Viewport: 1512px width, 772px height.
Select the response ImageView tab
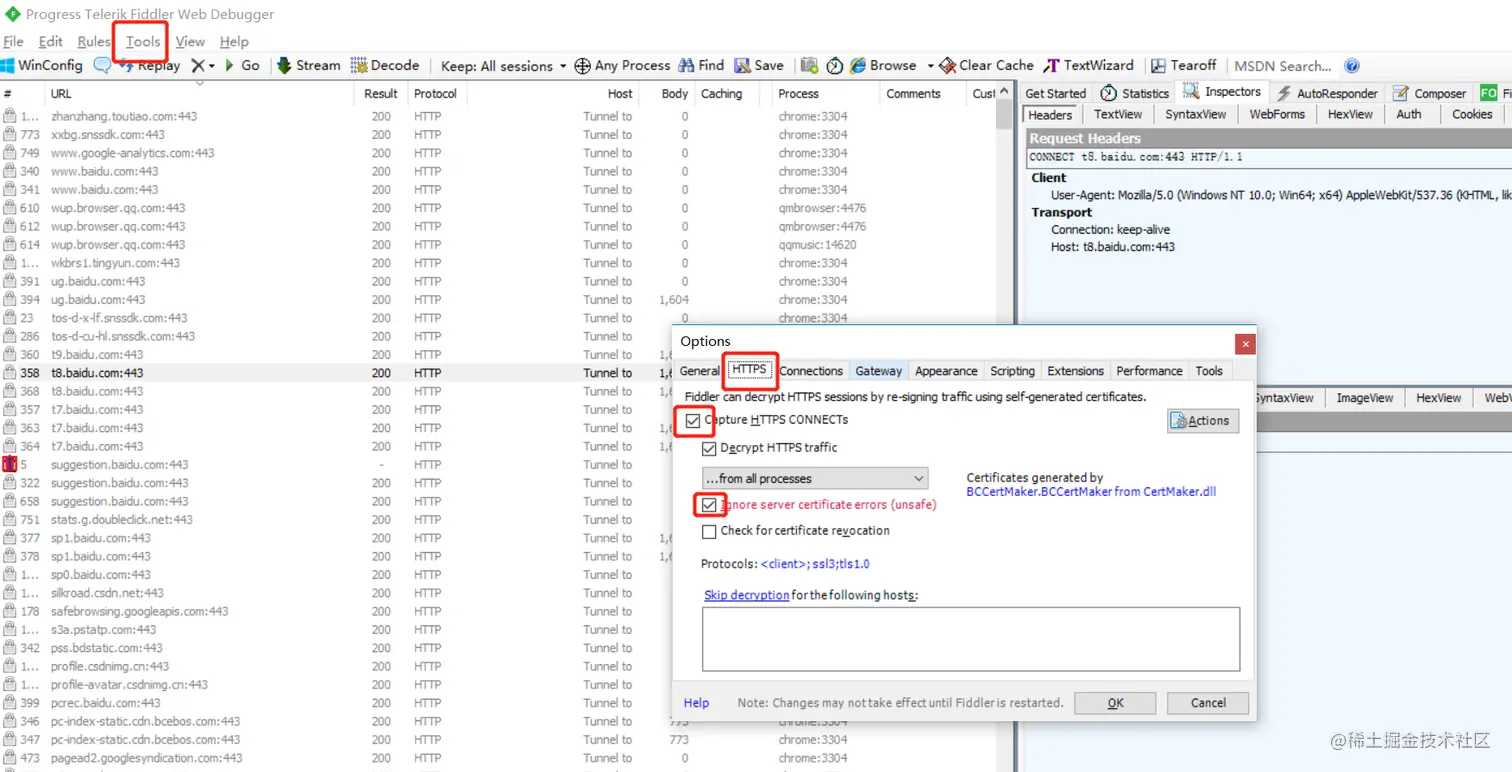(1365, 398)
